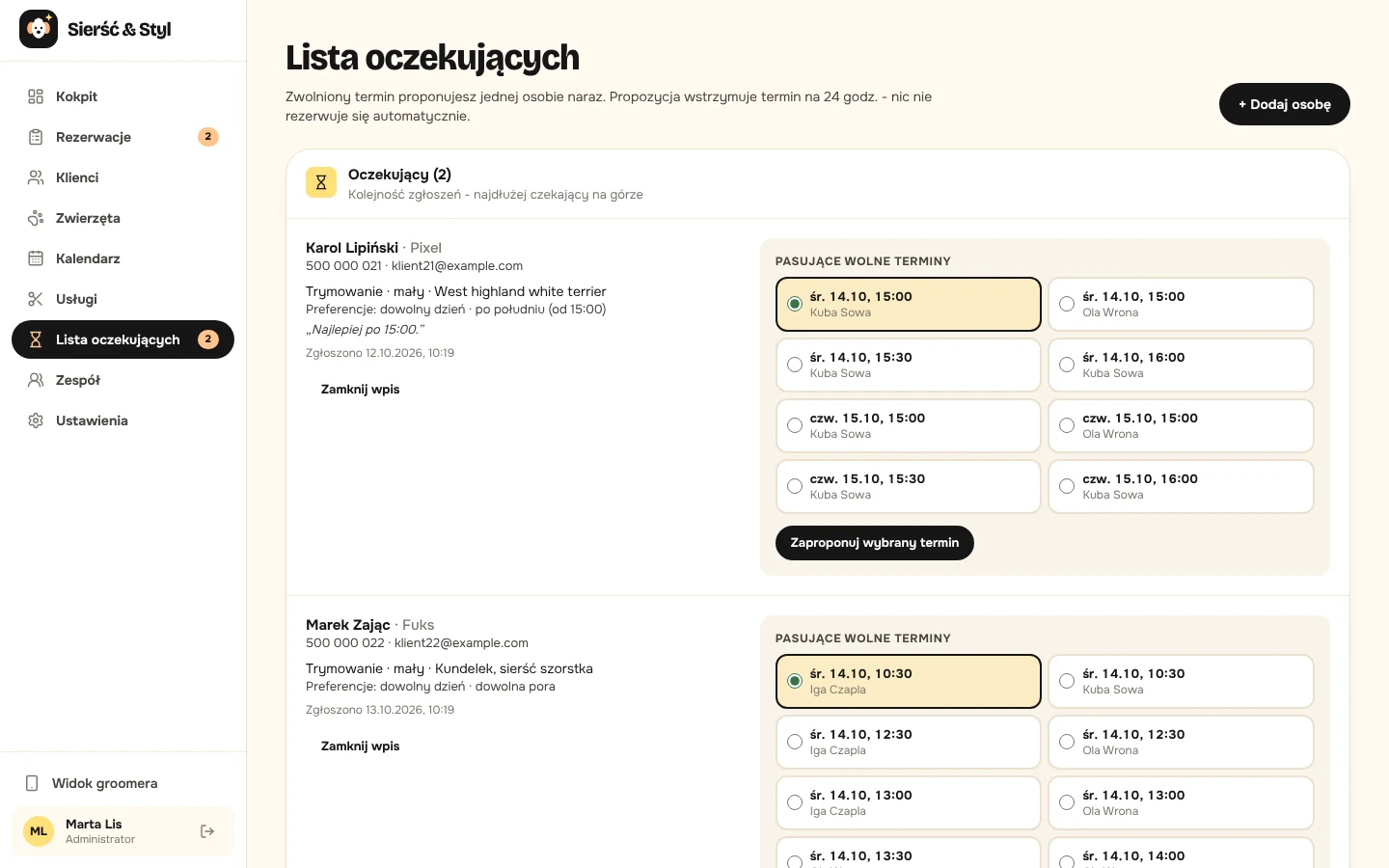Open the Rezerwacje section

click(x=123, y=137)
